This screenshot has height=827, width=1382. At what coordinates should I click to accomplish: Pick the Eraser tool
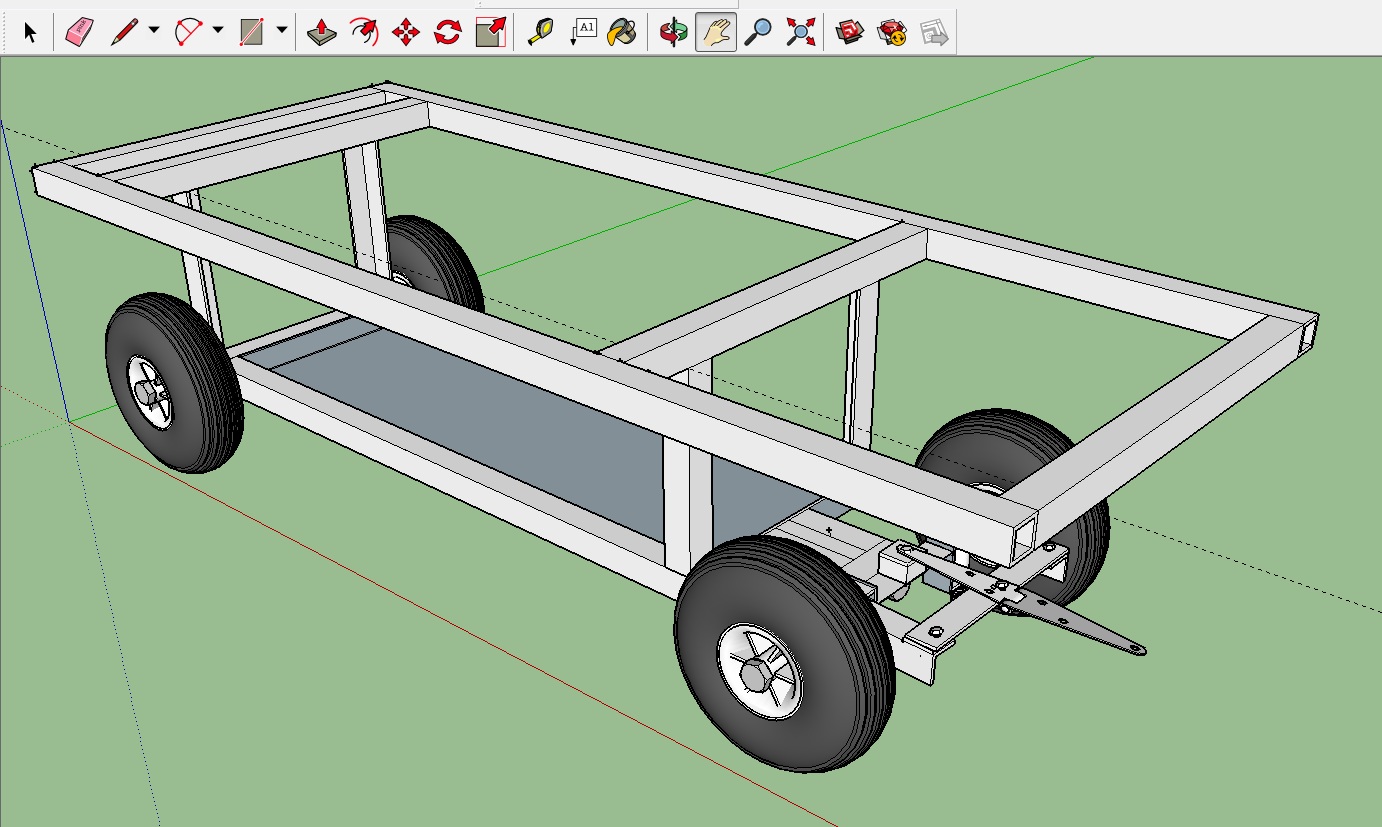(79, 32)
